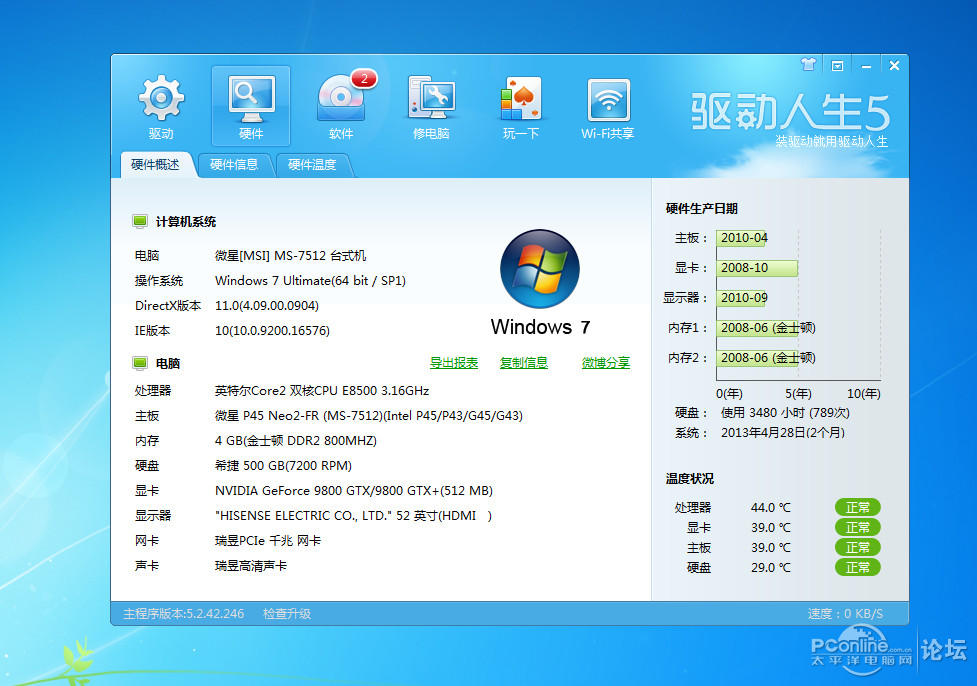Screen dimensions: 977x686
Task: Click the red badge on 软件 icon
Action: (x=364, y=79)
